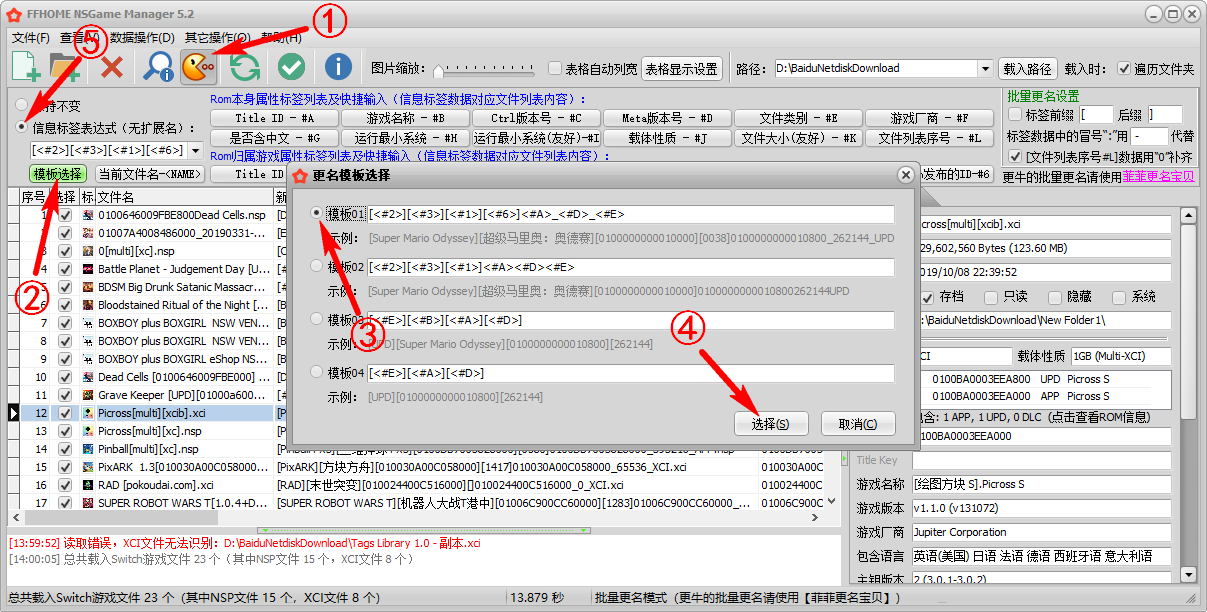Click the 模板03 expression text field
Image resolution: width=1207 pixels, height=612 pixels.
pos(630,320)
